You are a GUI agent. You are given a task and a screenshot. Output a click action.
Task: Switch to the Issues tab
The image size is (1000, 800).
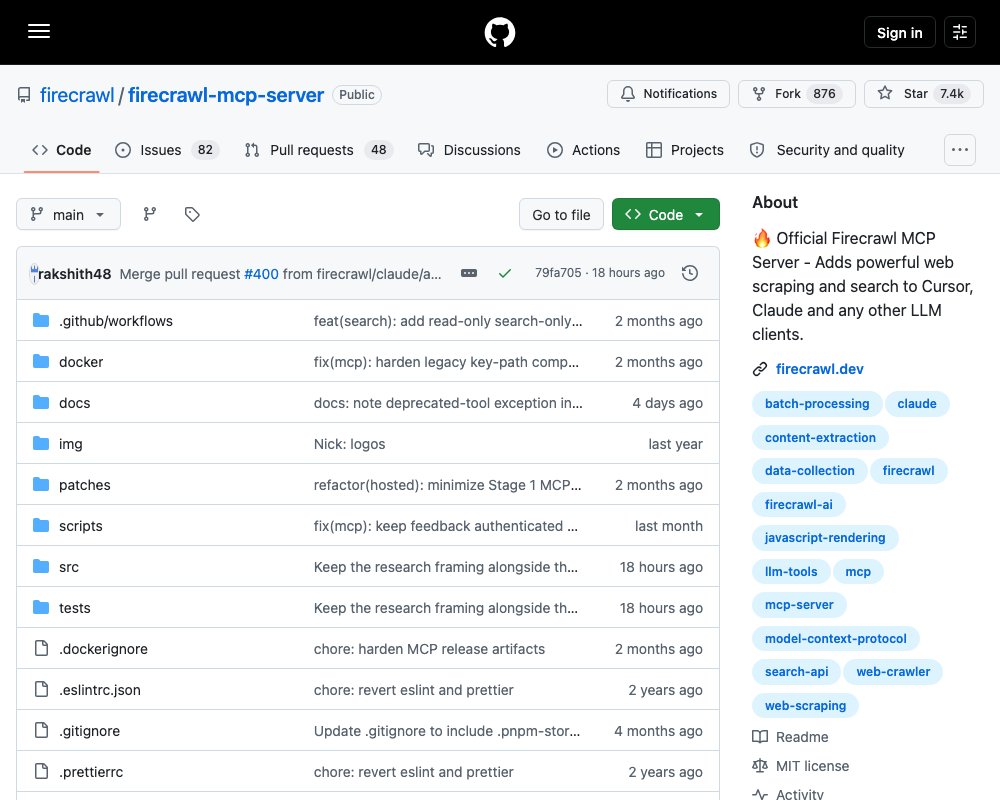pos(166,150)
